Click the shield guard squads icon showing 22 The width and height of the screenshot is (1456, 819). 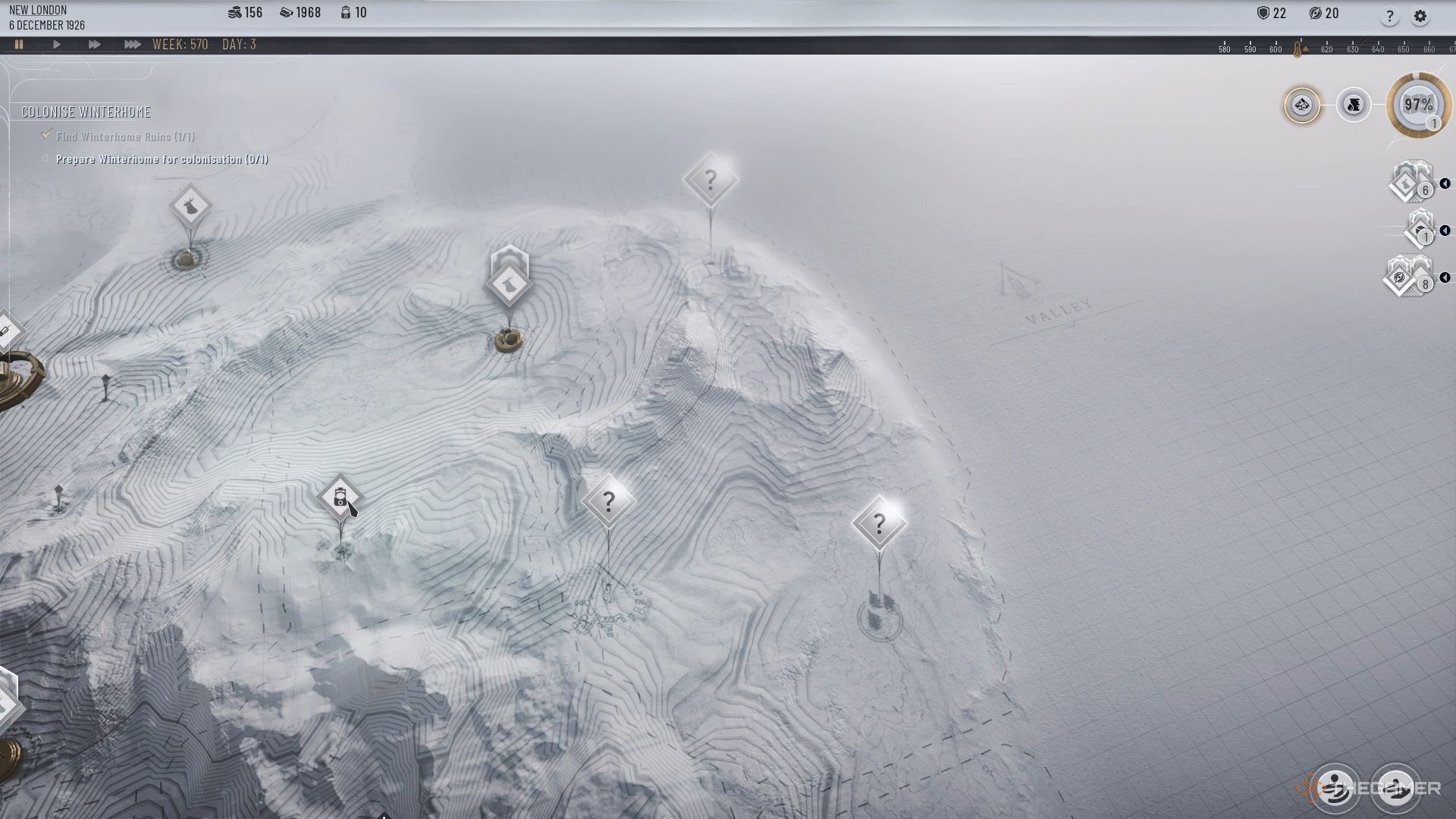tap(1263, 13)
